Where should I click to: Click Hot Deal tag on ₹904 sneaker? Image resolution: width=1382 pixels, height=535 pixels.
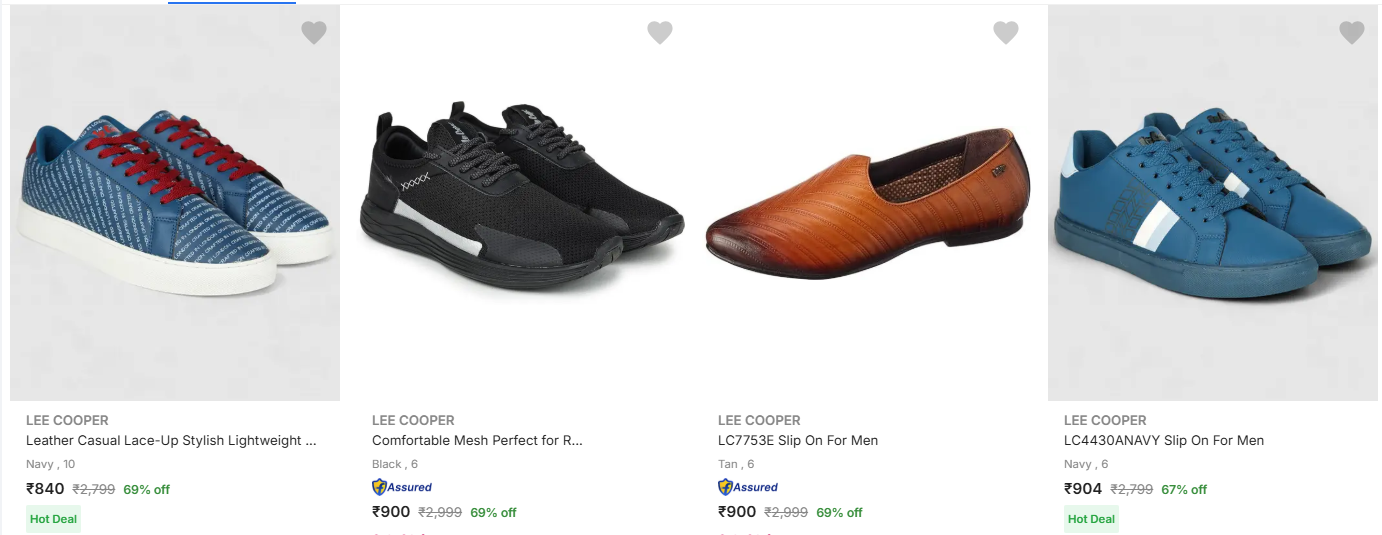(x=1091, y=519)
